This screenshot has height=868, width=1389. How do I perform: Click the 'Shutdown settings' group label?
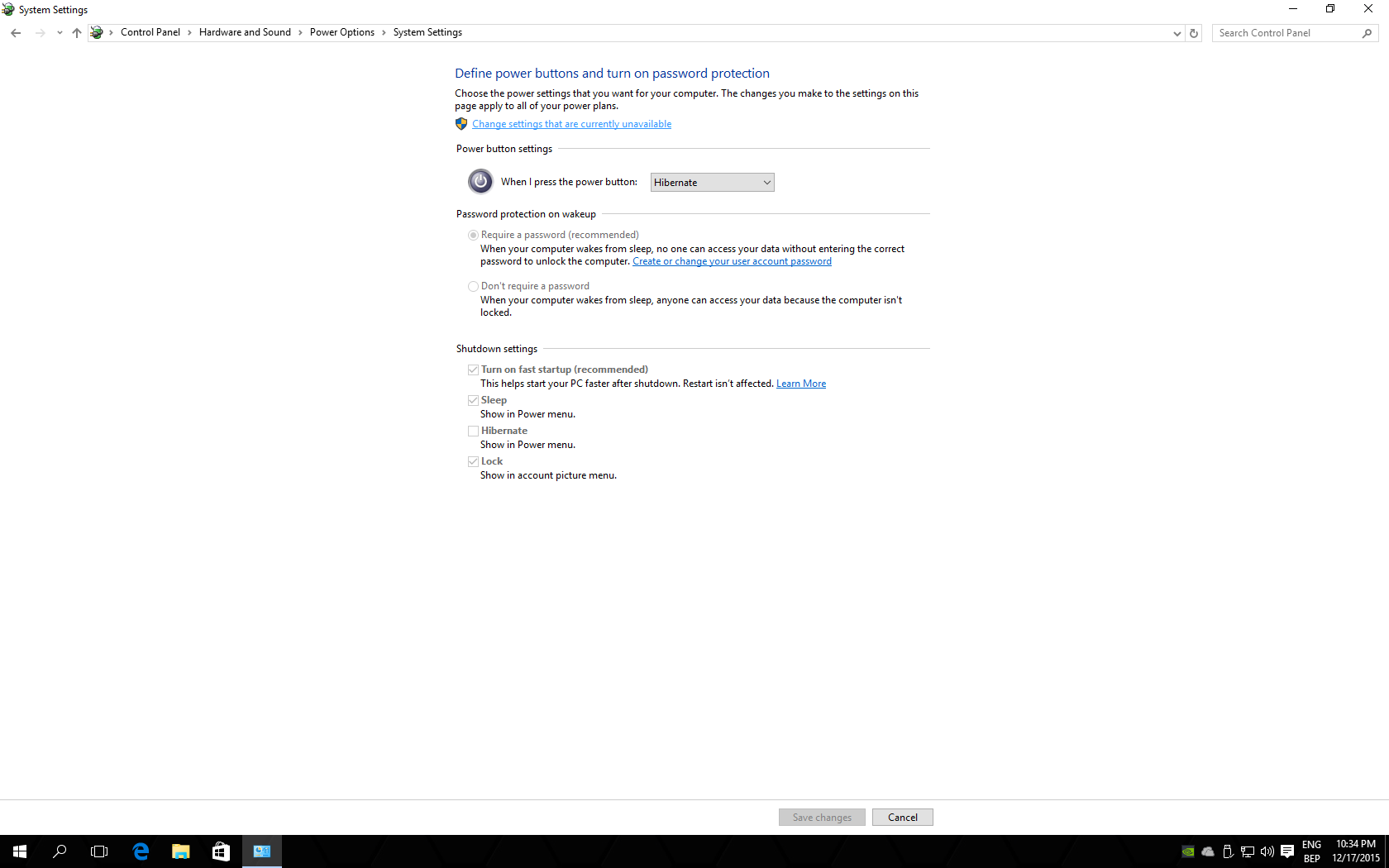click(x=497, y=349)
